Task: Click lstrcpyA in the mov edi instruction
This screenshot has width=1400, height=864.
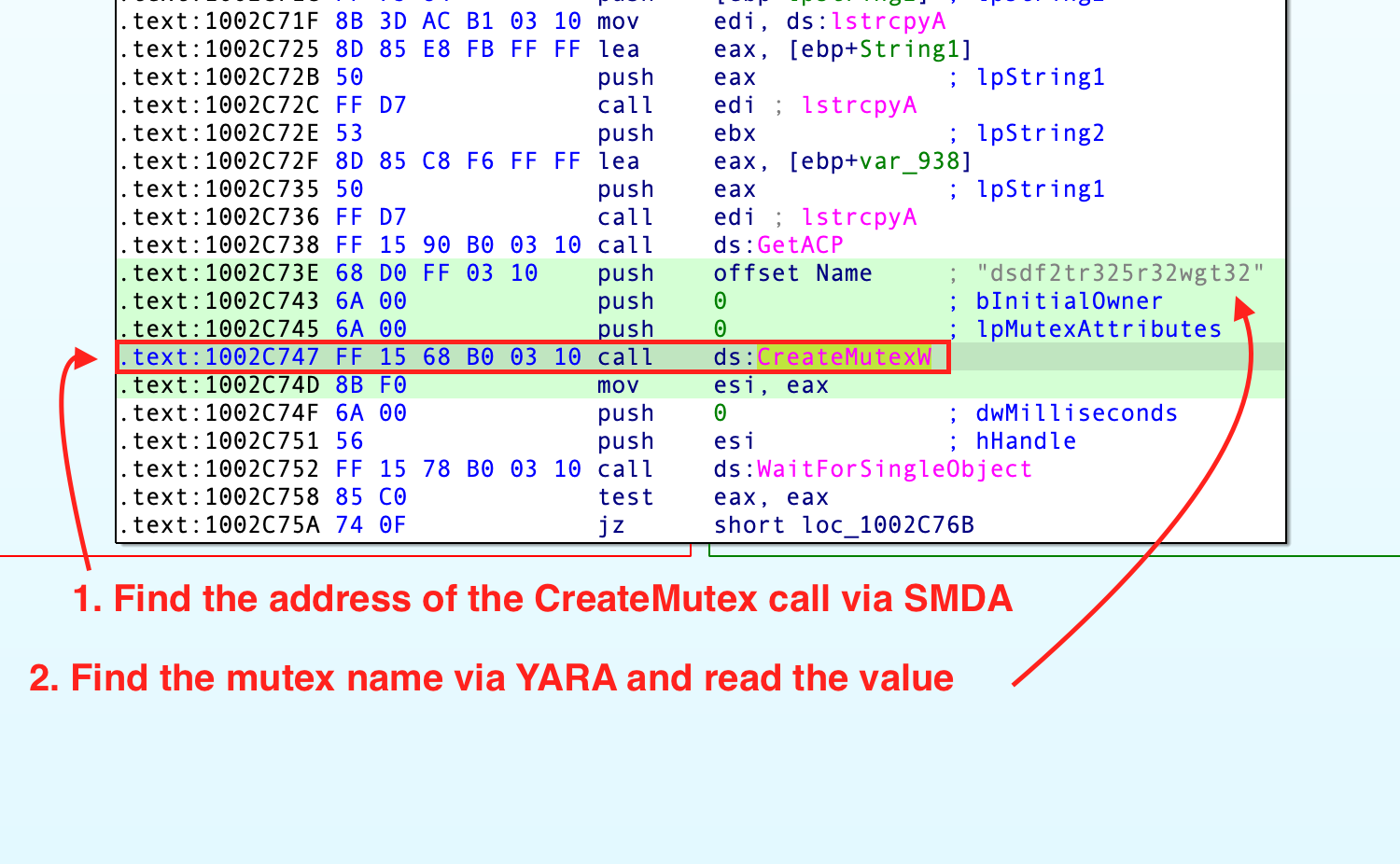Action: pos(887,21)
